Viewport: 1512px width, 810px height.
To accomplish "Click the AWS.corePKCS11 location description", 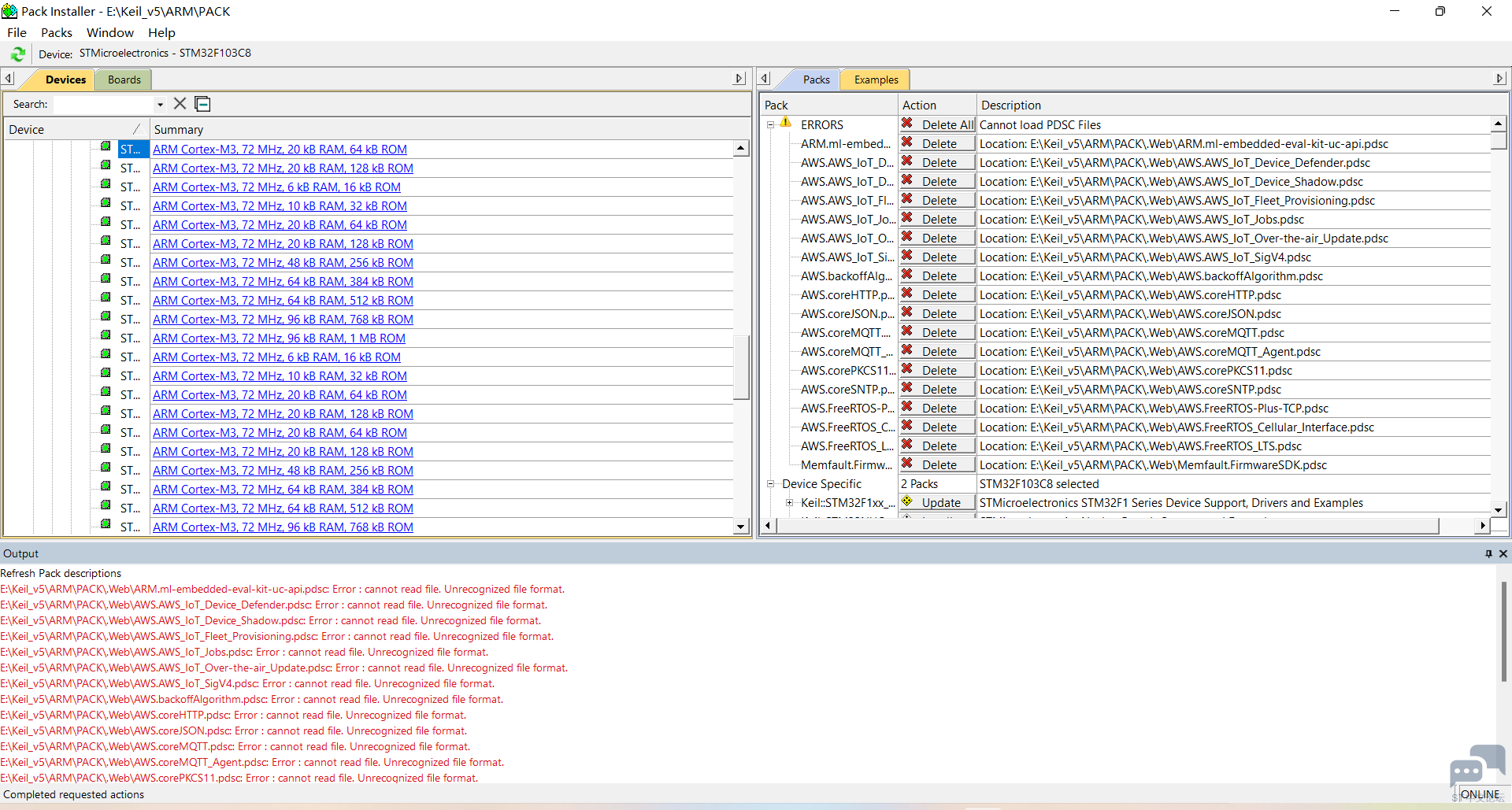I will coord(1136,370).
